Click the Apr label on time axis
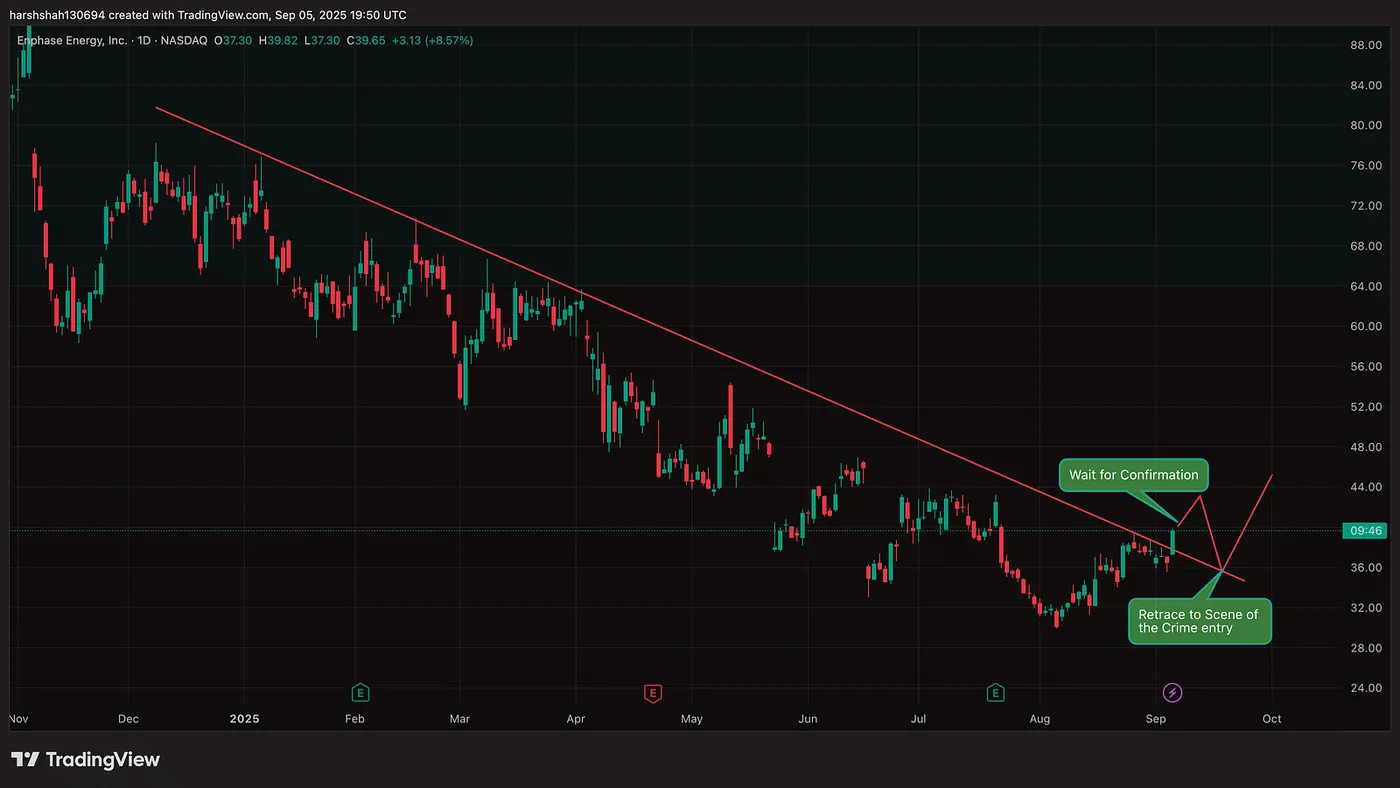 575,719
